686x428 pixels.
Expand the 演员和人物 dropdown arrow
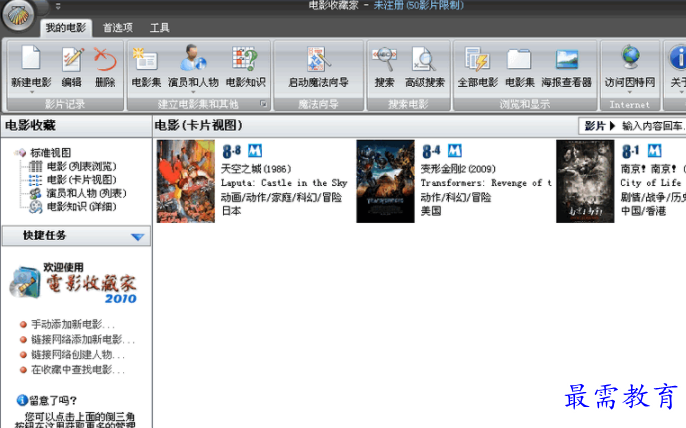[193, 92]
